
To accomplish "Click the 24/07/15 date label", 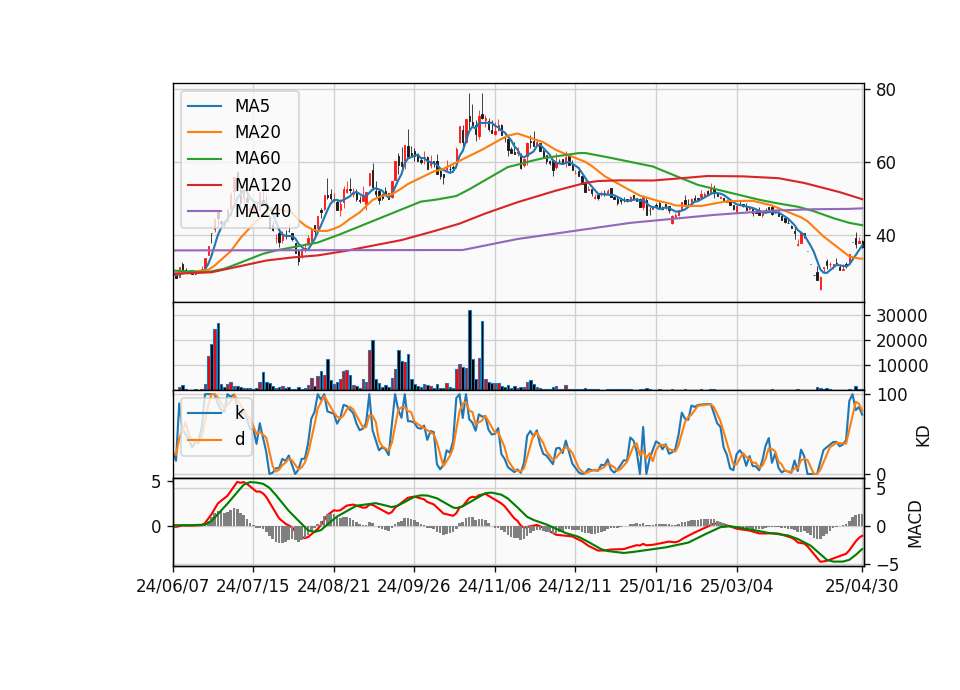I will (x=253, y=586).
